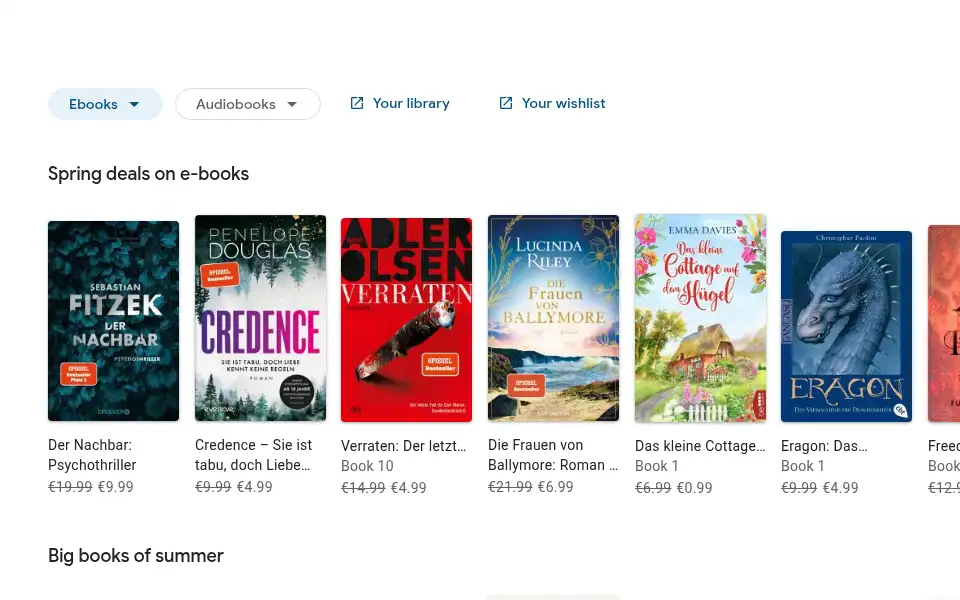Open Verraten book cover by Adler Olsen
Screen dimensions: 960x600
(407, 320)
